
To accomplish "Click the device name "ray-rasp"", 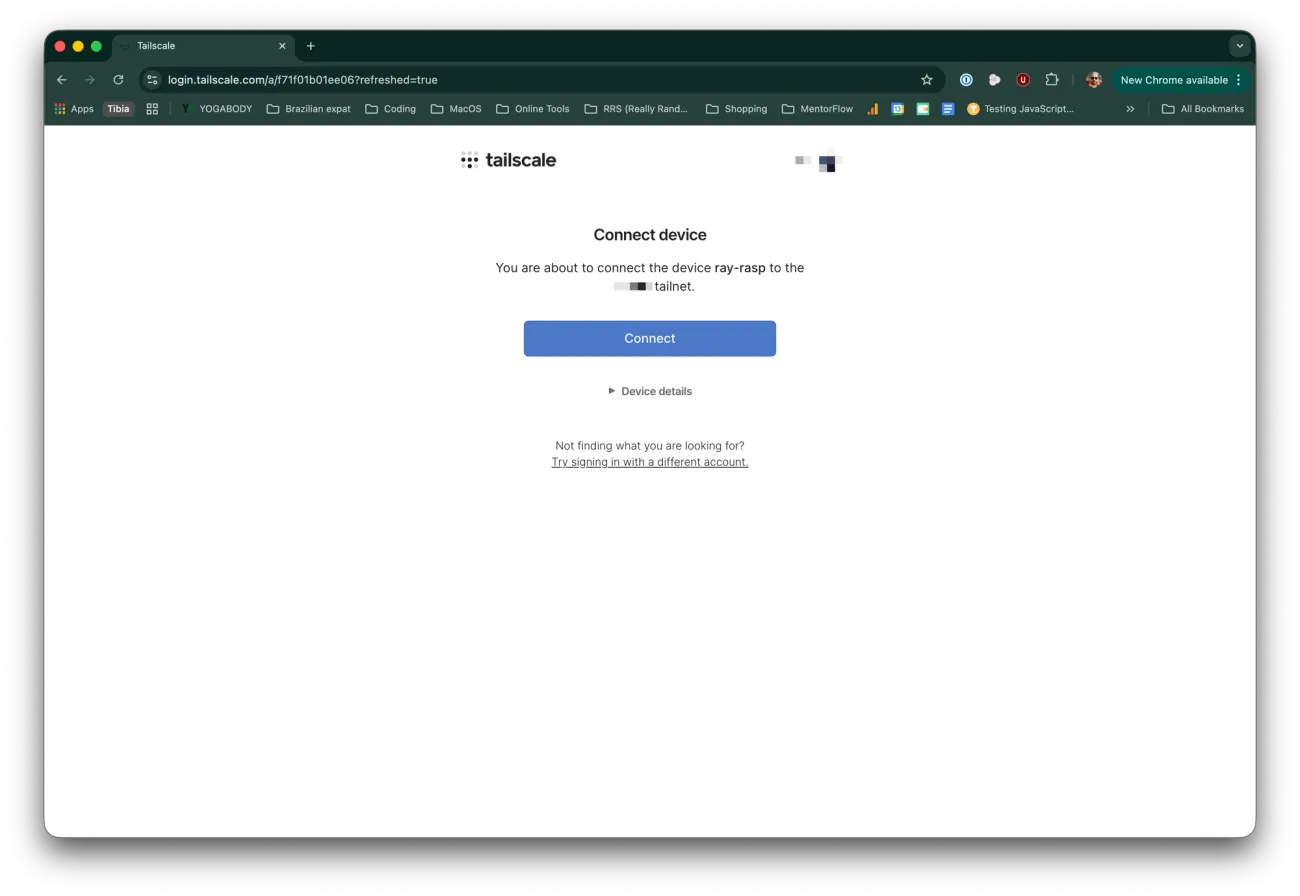I will pyautogui.click(x=740, y=268).
